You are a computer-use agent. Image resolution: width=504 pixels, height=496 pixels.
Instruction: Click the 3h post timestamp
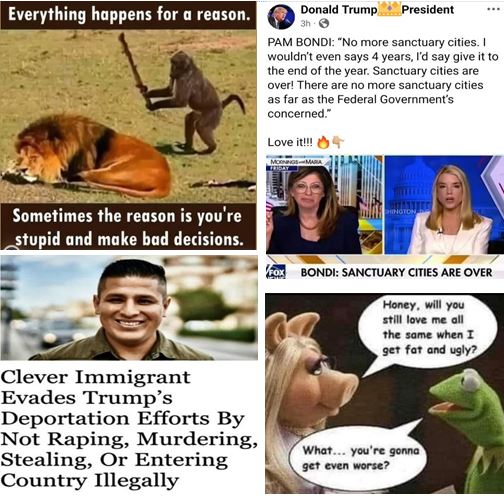click(x=305, y=23)
